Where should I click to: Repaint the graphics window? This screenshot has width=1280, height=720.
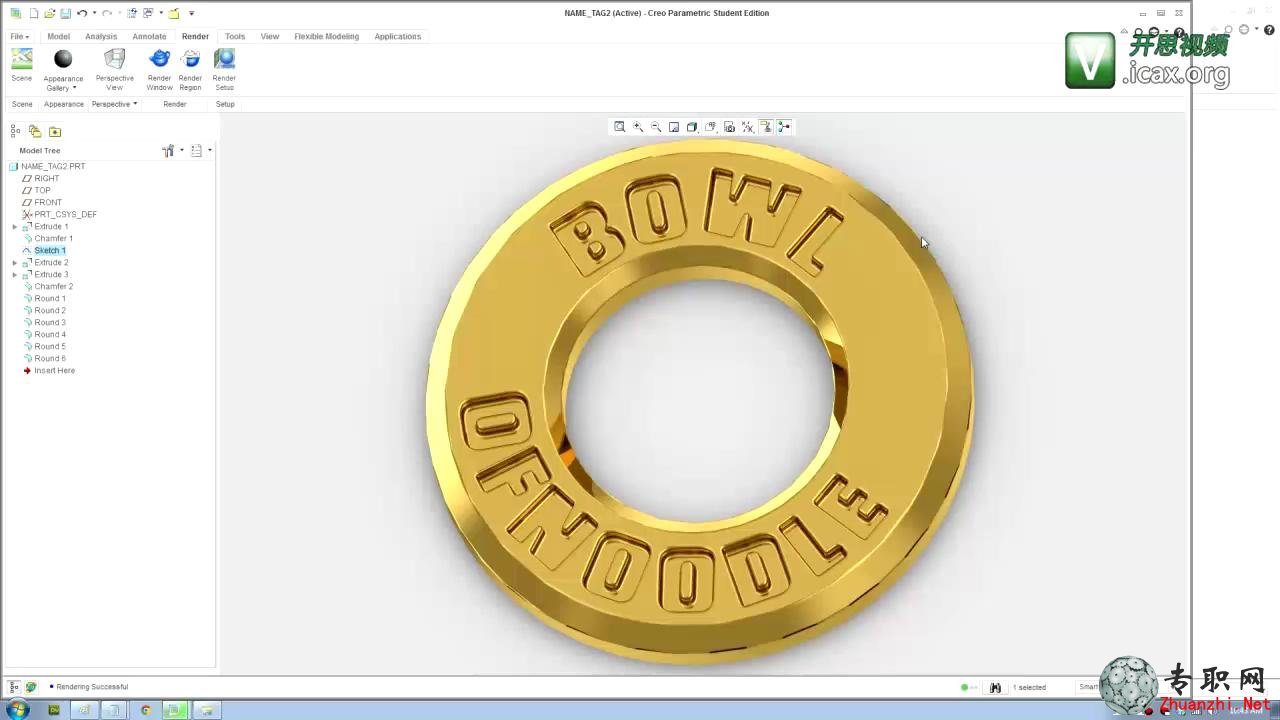[x=674, y=127]
